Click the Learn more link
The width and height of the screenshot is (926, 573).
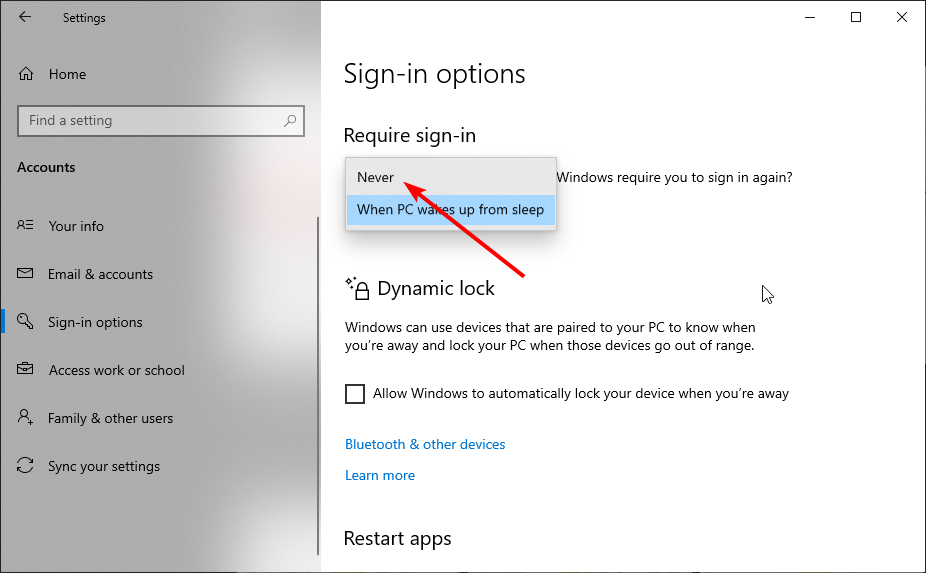tap(380, 475)
